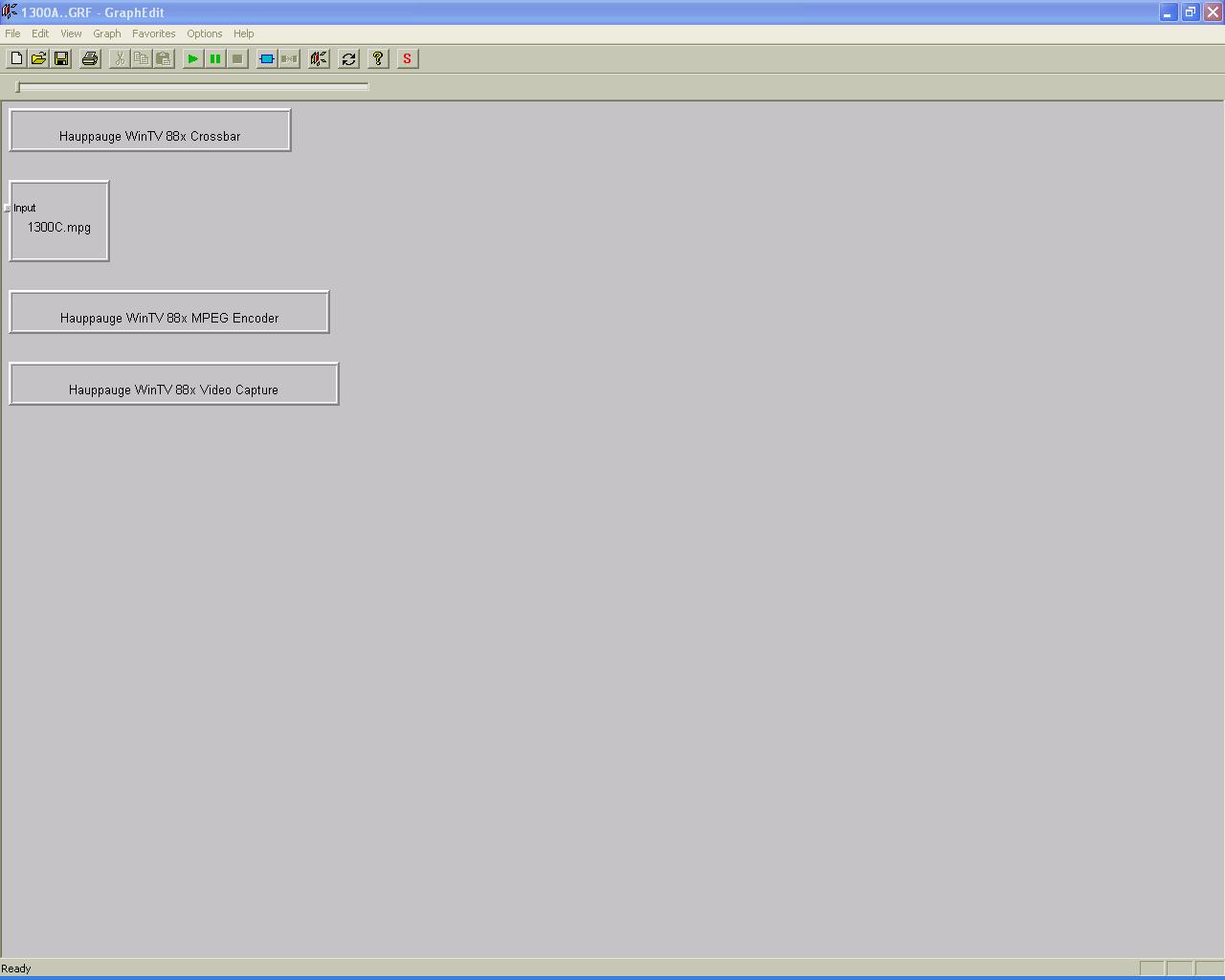Open a graph file with folder icon
The width and height of the screenshot is (1225, 980).
38,58
